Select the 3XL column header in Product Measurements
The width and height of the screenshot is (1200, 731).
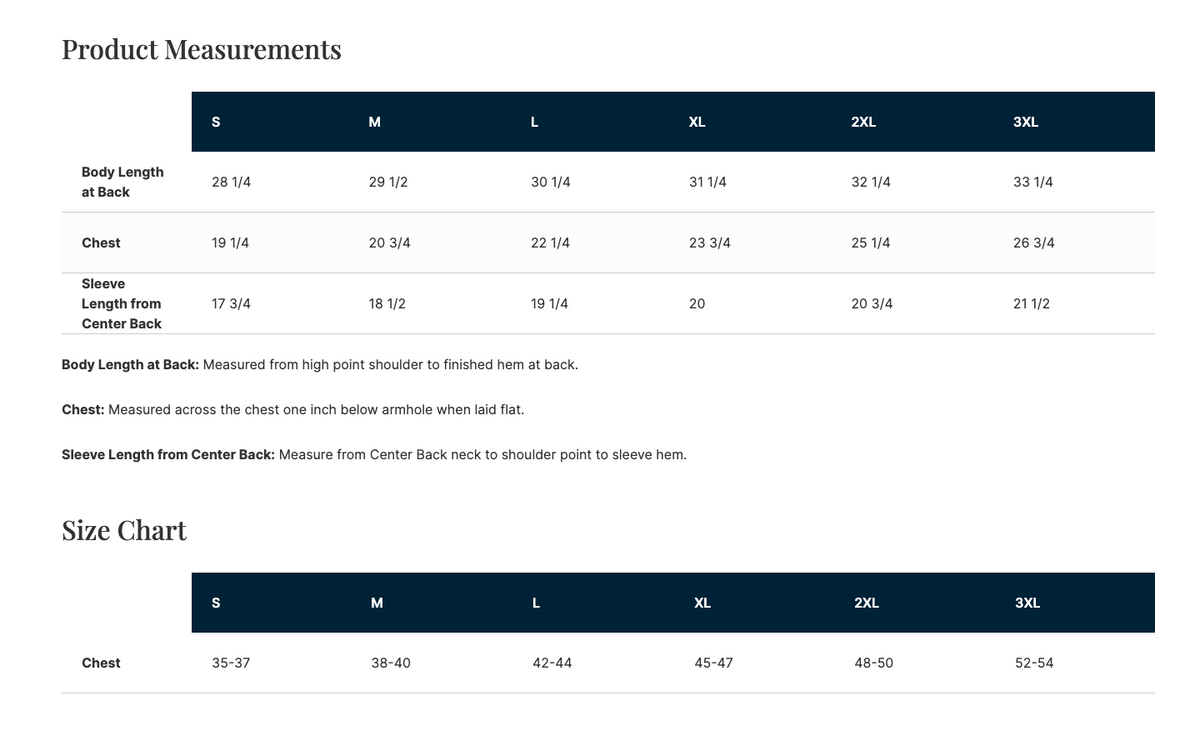point(1025,122)
